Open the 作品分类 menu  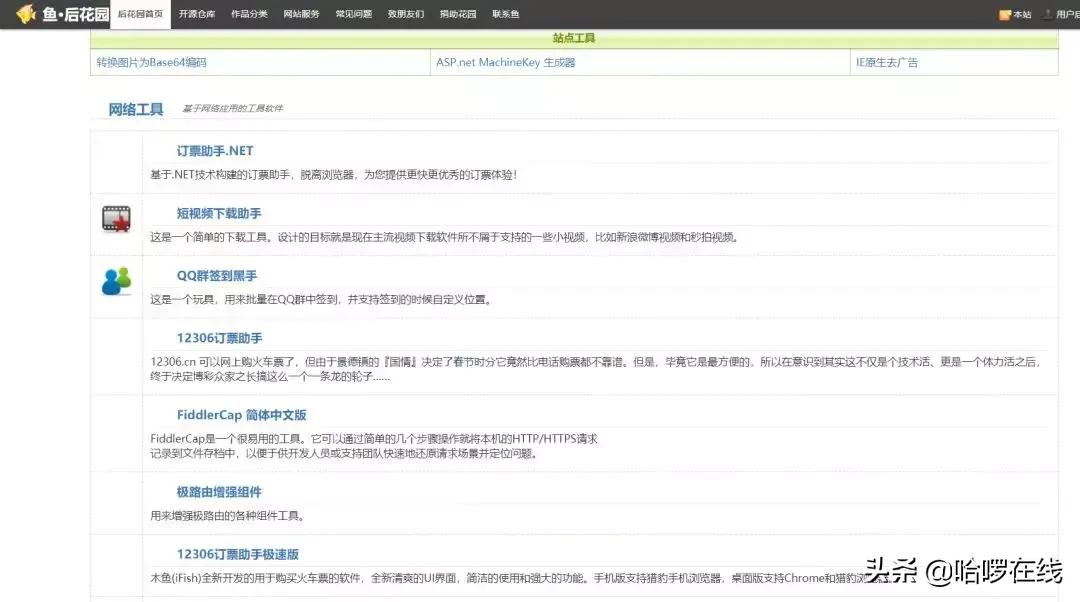coord(248,14)
